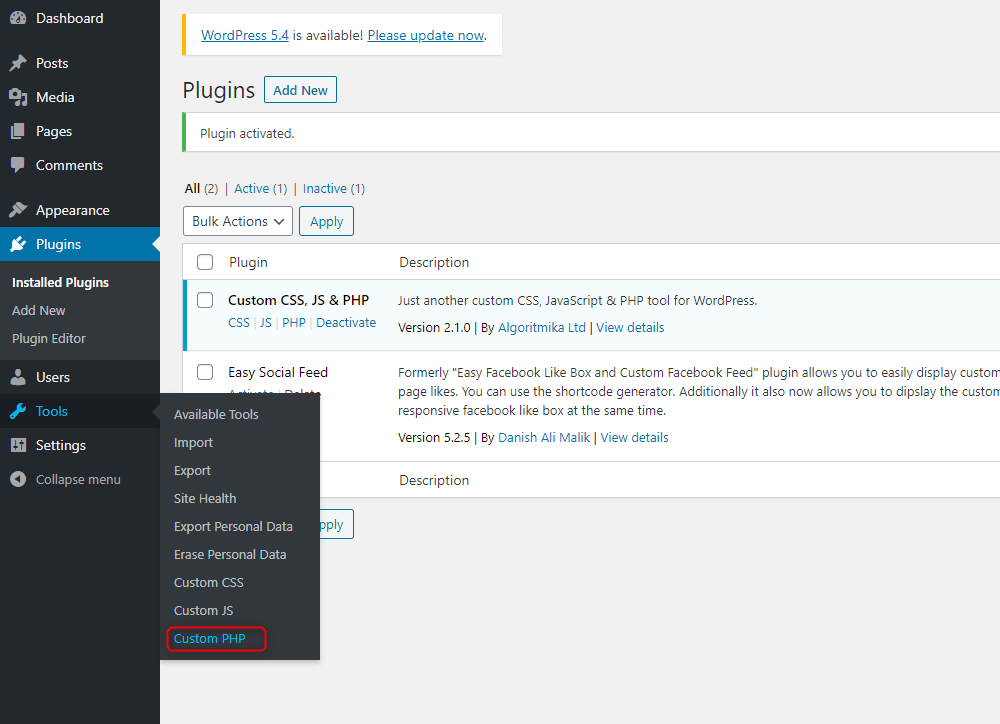Open Settings section label in sidebar
Viewport: 1000px width, 724px height.
(61, 445)
